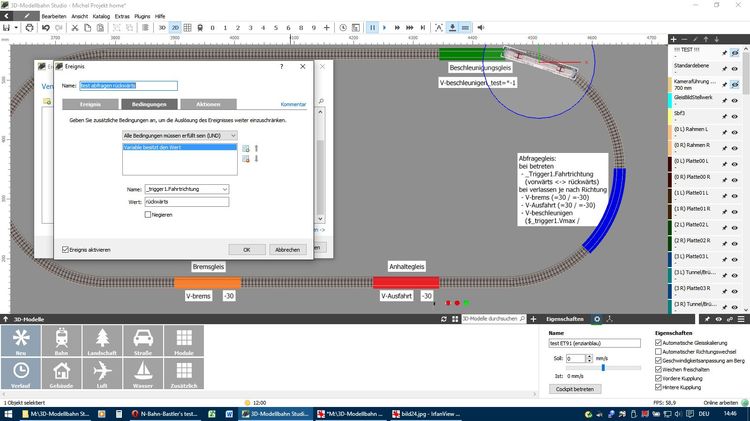Toggle the grid icon in the toolbar
The width and height of the screenshot is (750, 421).
click(x=188, y=28)
